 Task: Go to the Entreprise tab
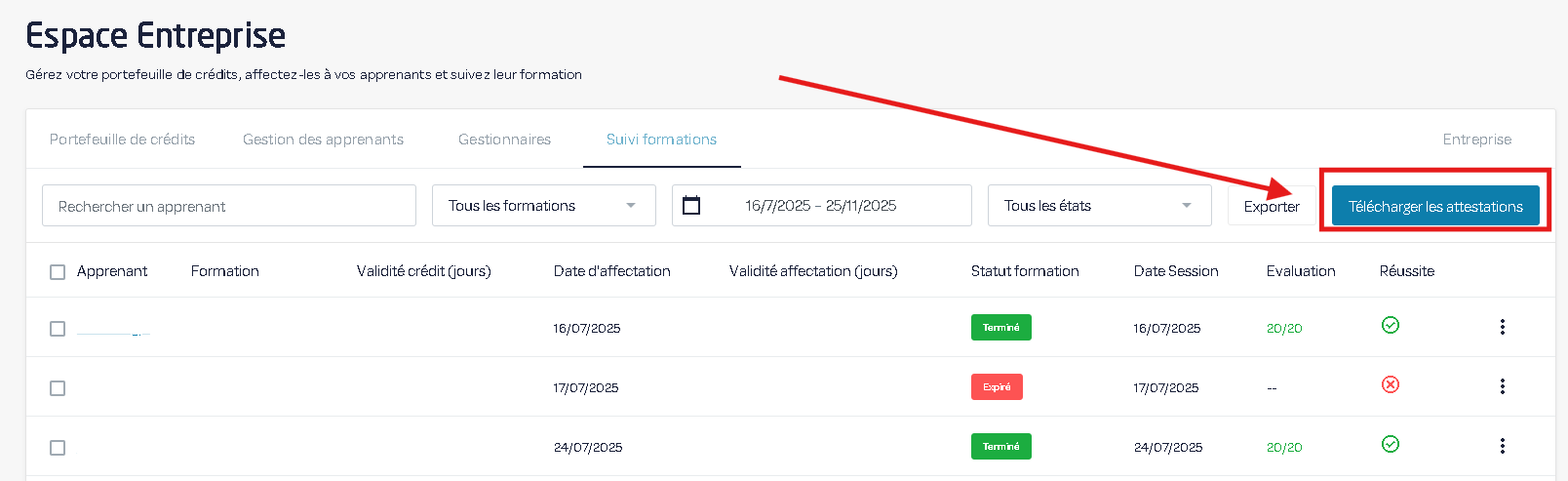tap(1476, 140)
